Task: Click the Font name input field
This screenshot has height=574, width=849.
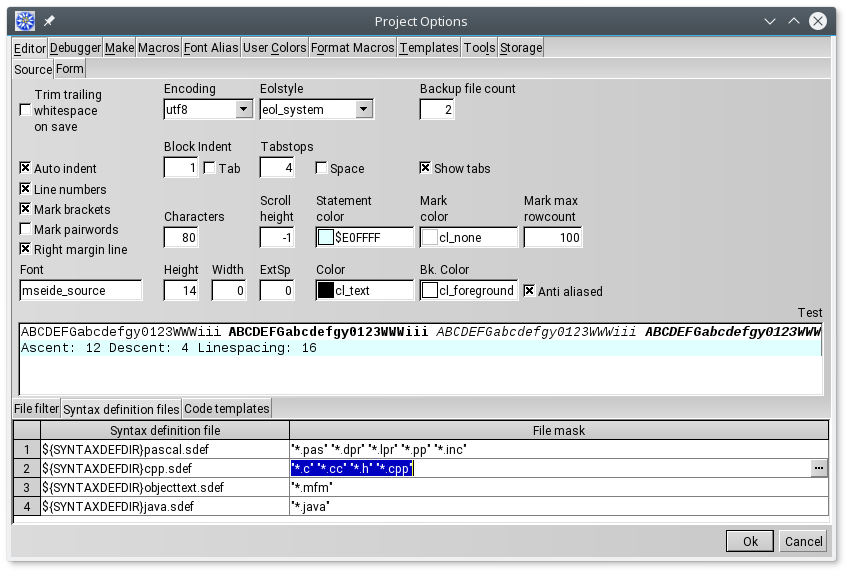Action: (x=80, y=291)
